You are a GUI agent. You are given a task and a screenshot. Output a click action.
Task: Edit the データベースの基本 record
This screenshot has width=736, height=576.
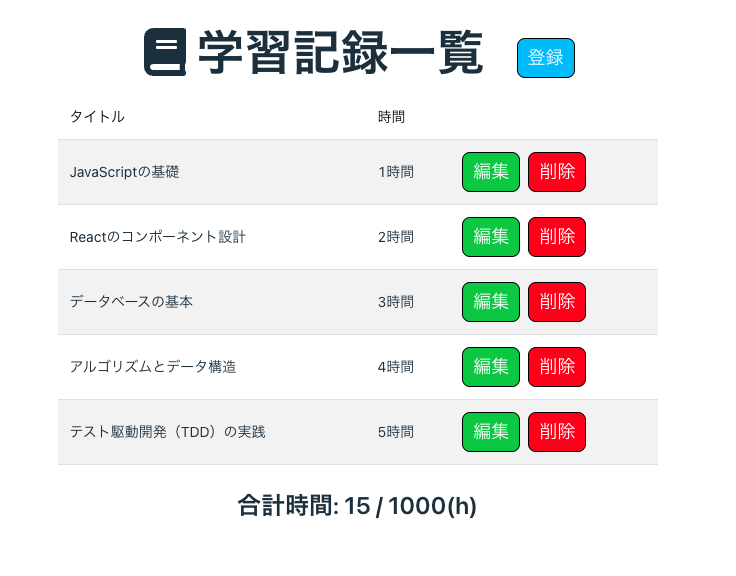491,302
